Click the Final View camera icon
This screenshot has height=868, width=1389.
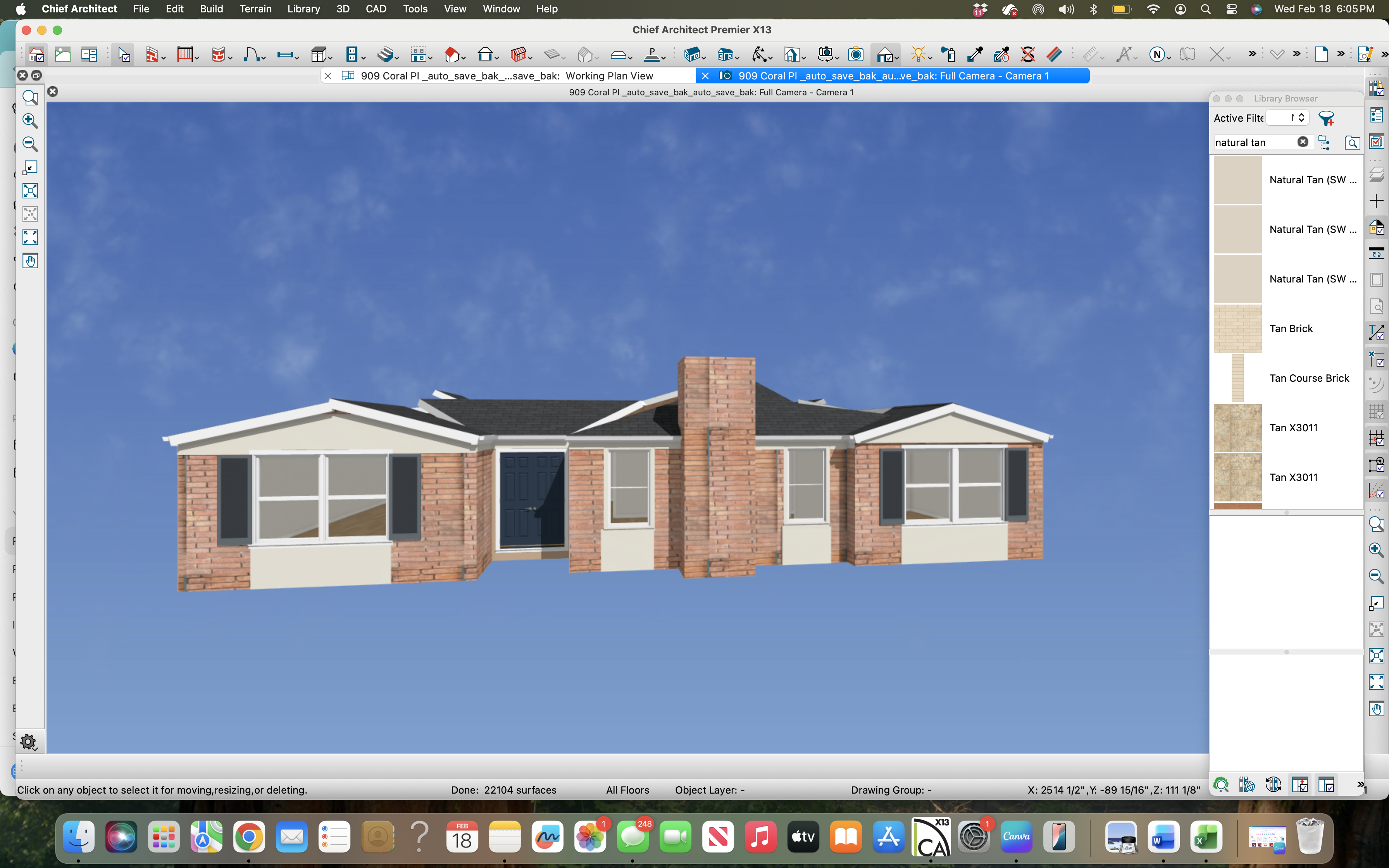855,55
